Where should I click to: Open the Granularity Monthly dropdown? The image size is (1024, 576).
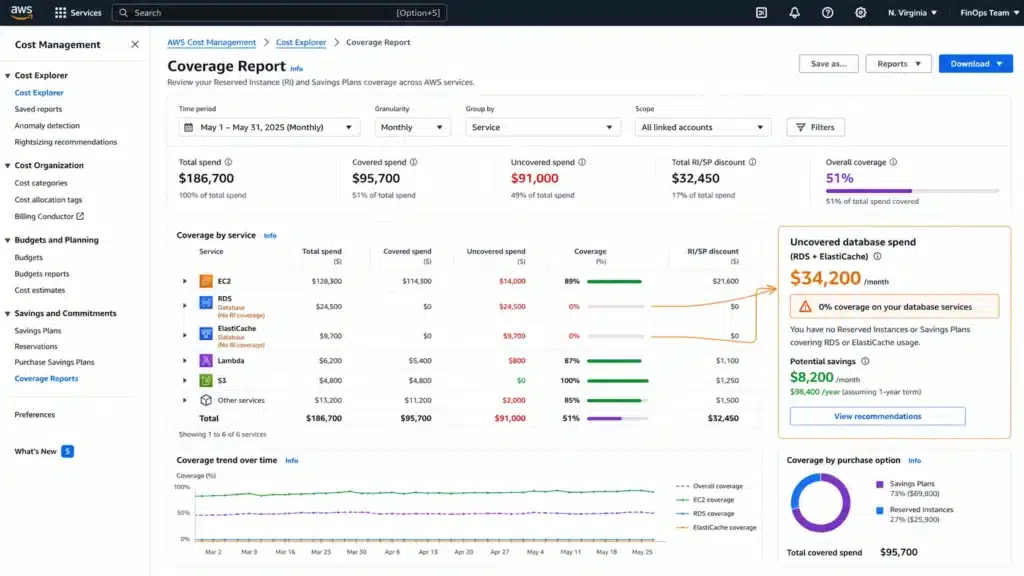coord(412,127)
